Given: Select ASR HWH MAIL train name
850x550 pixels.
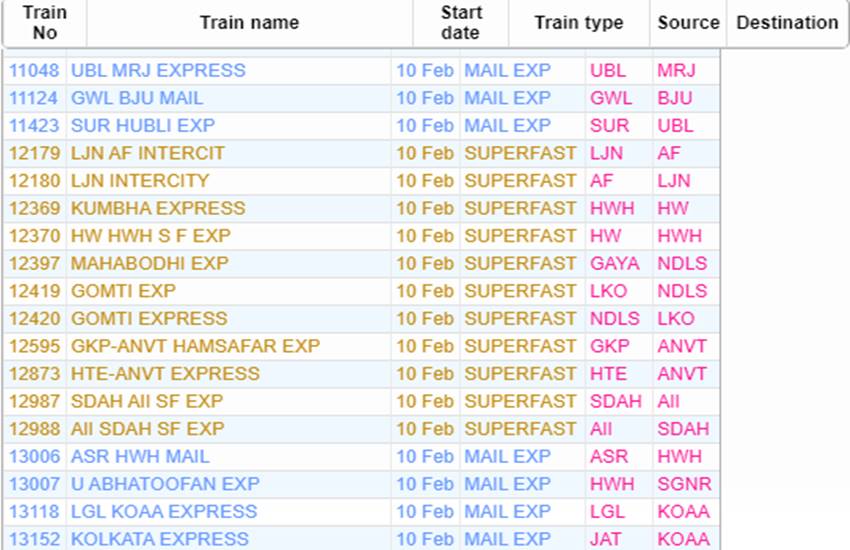Looking at the screenshot, I should pos(140,456).
